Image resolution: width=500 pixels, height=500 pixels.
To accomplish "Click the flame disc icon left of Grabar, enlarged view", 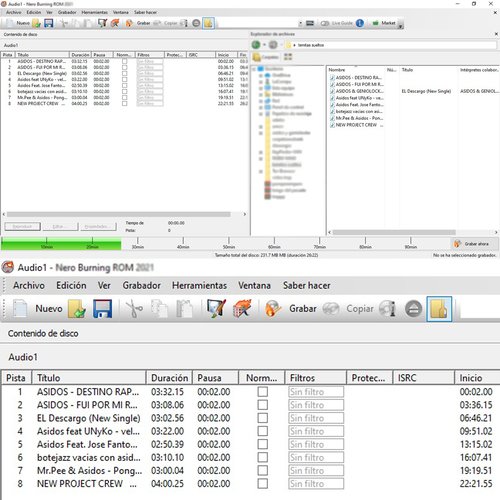I will [x=273, y=308].
